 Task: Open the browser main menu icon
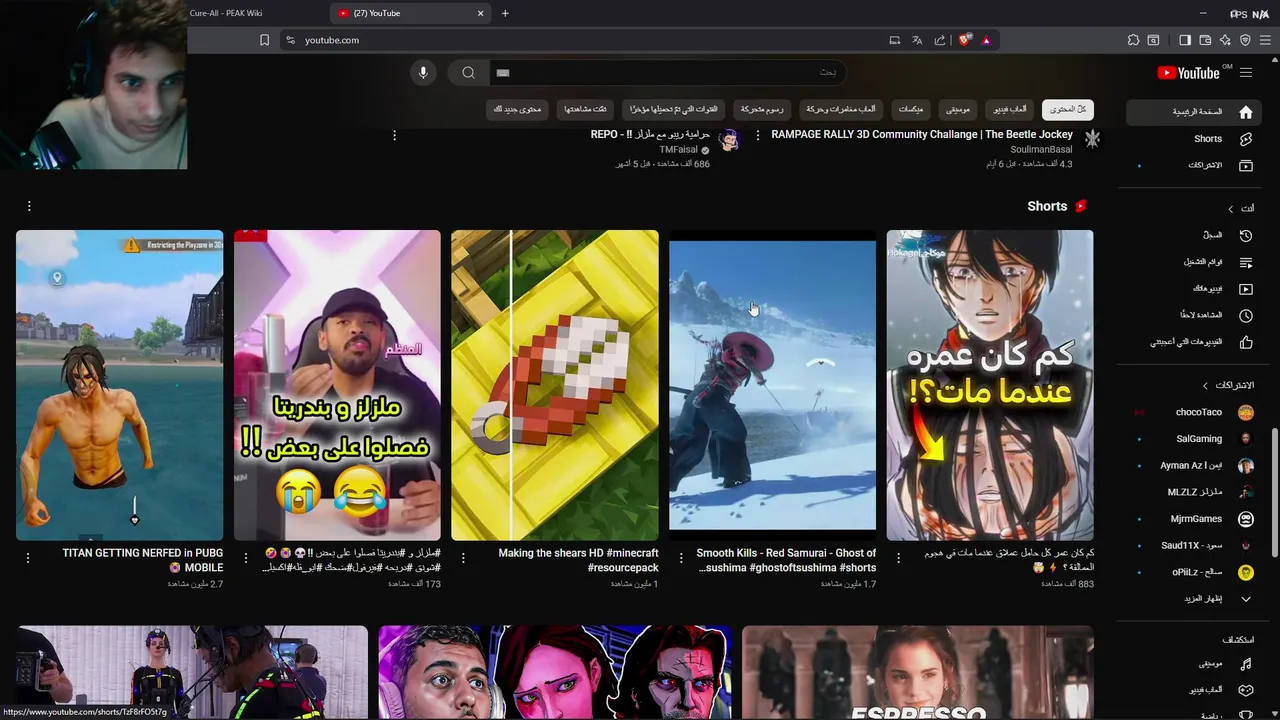pos(1265,40)
